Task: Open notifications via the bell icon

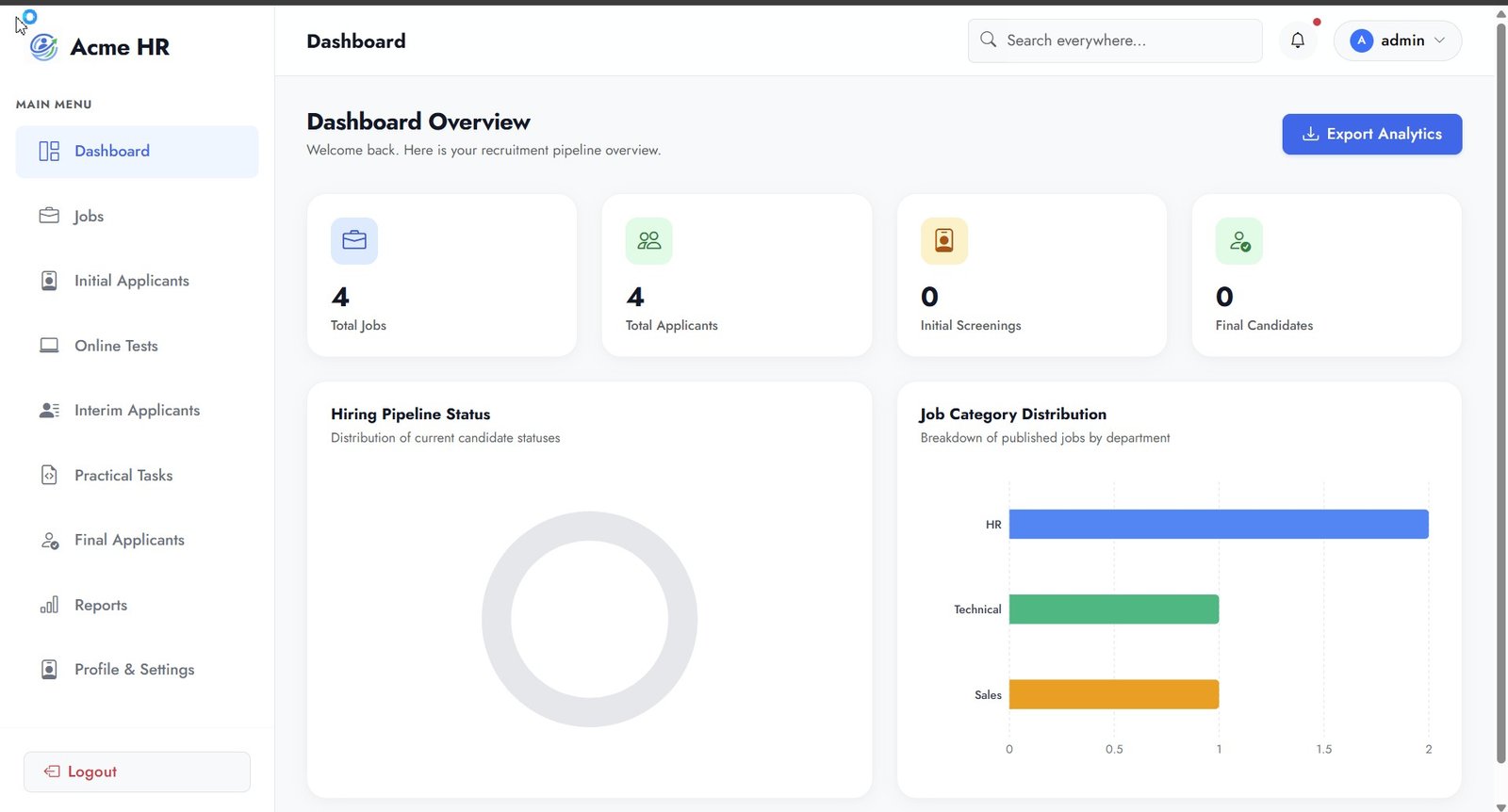Action: (1298, 41)
